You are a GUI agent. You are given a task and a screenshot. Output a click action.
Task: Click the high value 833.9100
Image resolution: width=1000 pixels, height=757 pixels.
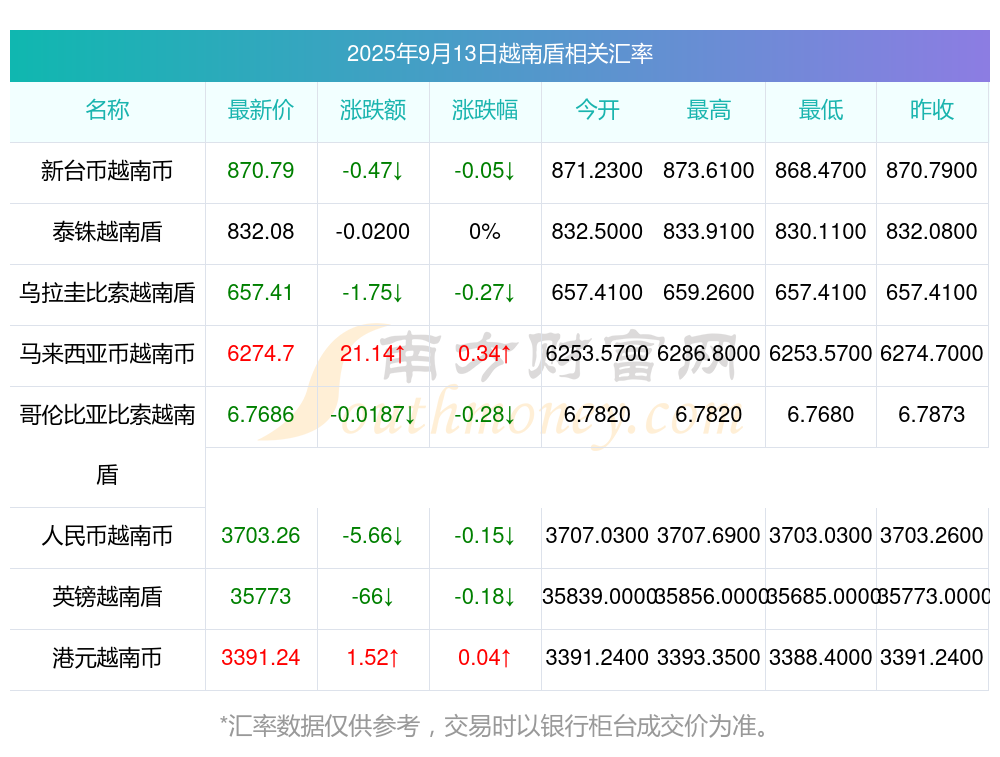coord(709,232)
